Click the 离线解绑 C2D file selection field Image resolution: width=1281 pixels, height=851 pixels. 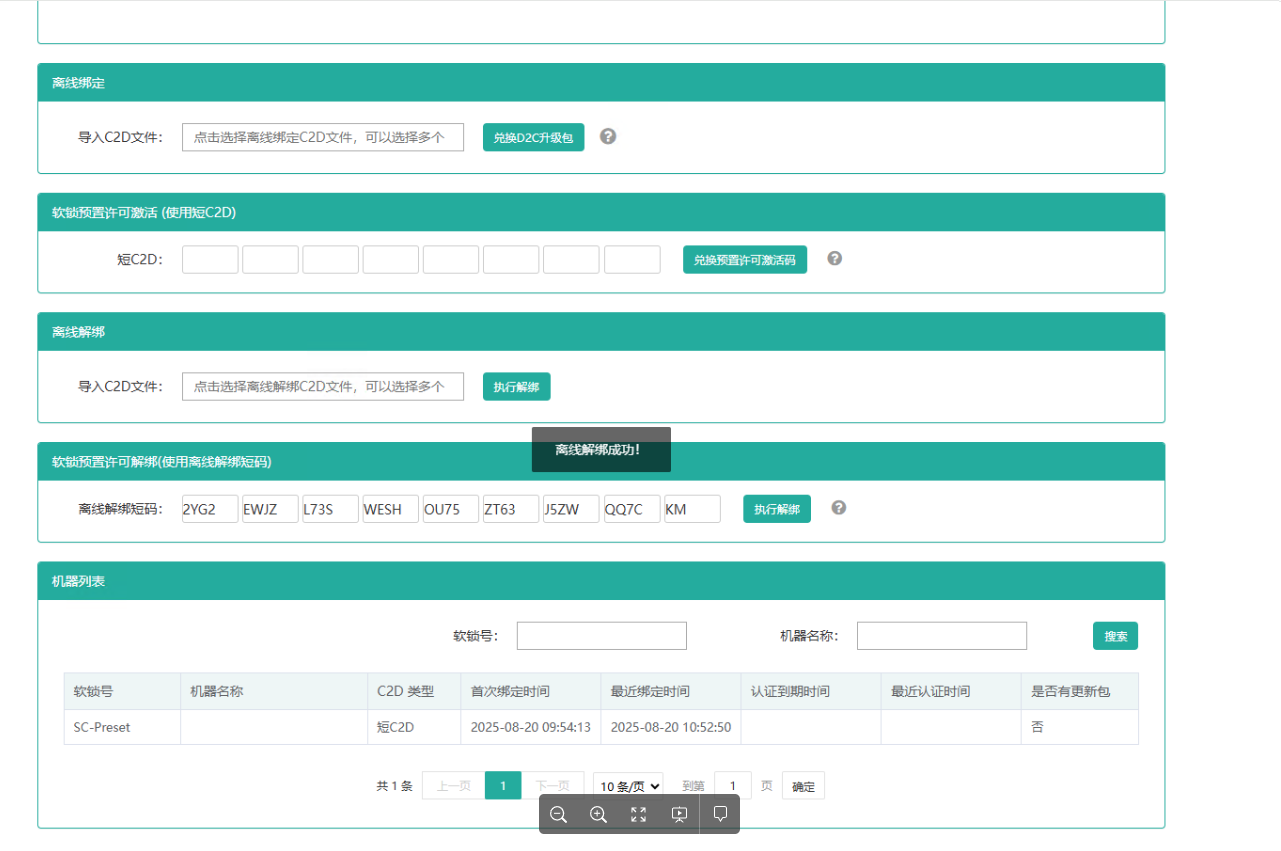pyautogui.click(x=323, y=386)
